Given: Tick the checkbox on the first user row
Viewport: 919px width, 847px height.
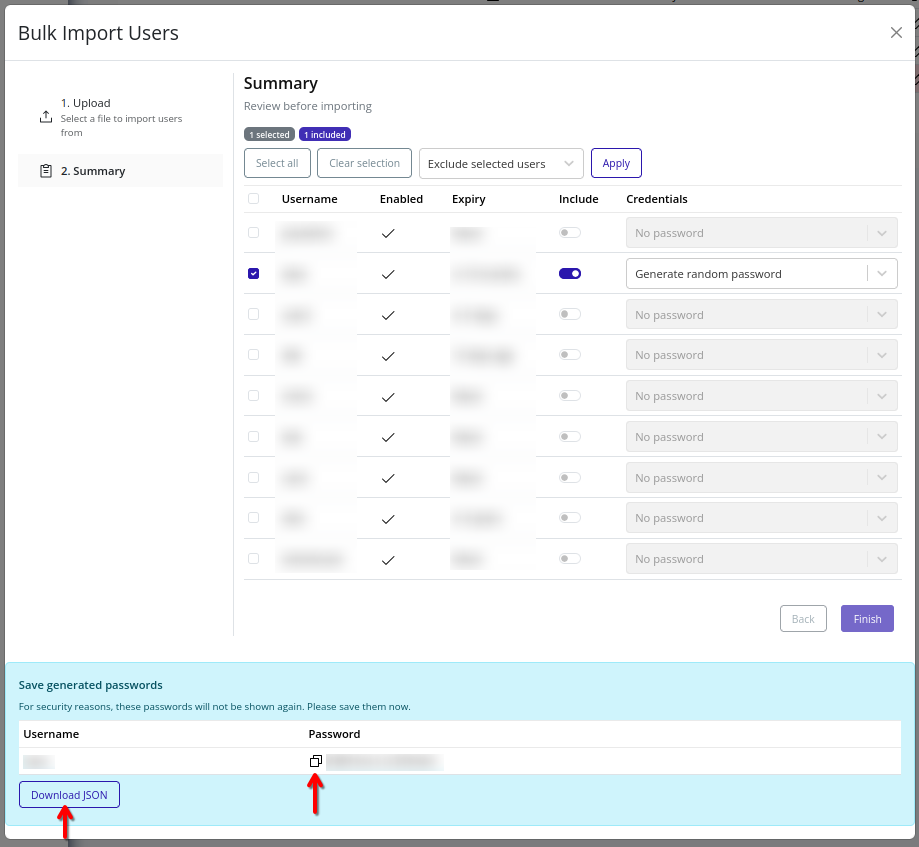Looking at the screenshot, I should point(253,232).
